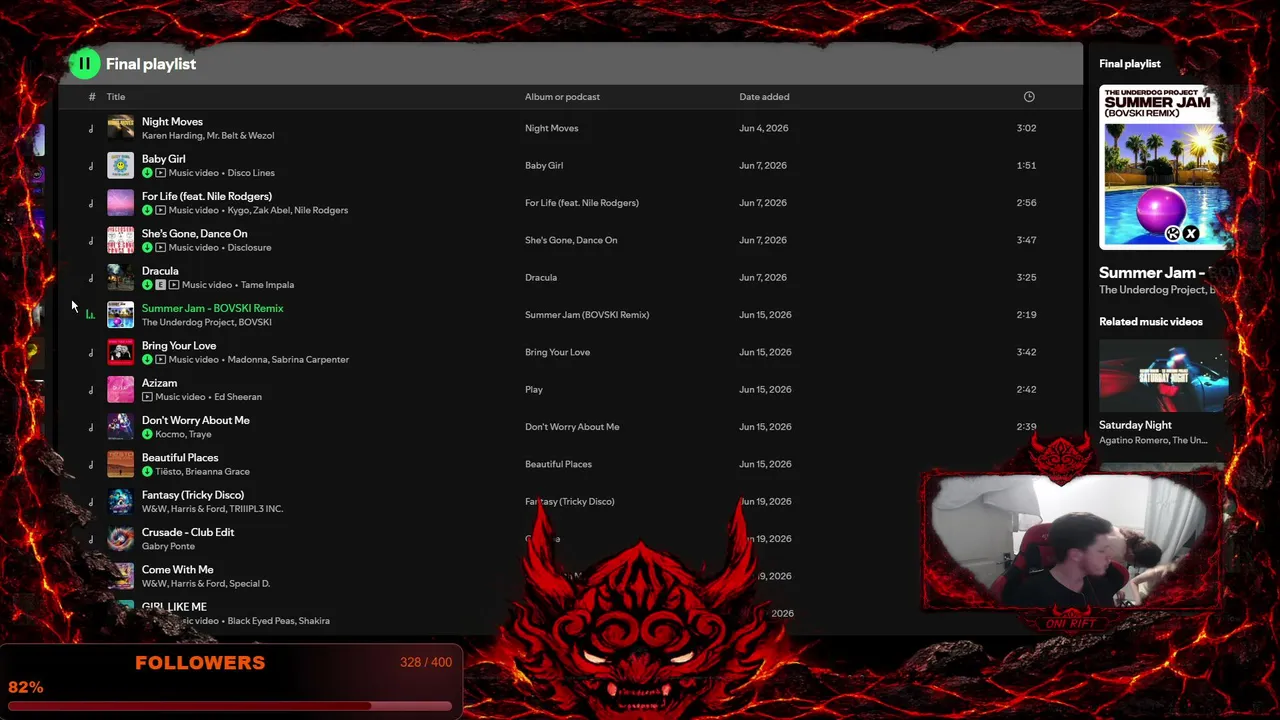Screen dimensions: 1280x720
Task: Open artist Disclosure under She's Gone, Dance On
Action: (249, 247)
